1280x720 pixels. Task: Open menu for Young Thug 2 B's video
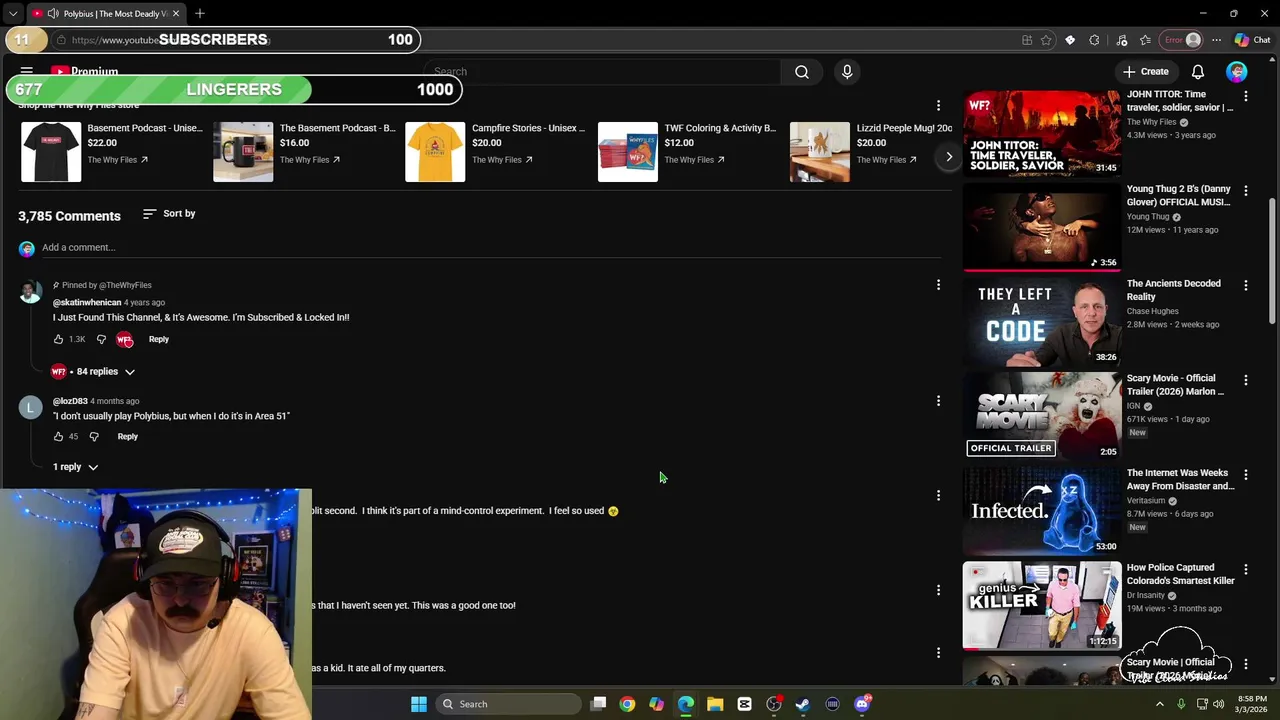point(1246,191)
